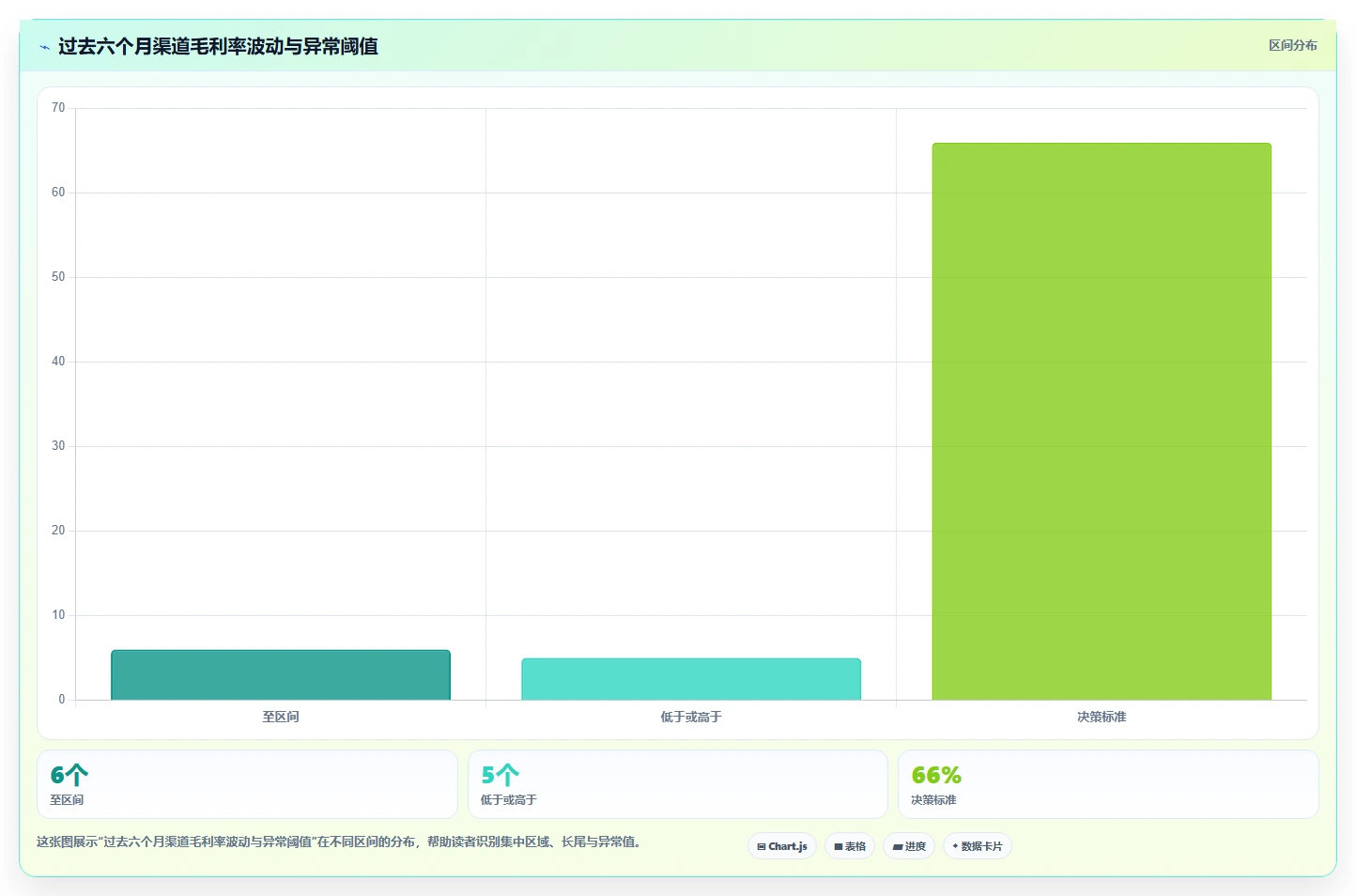Click the x-axis label 低于或高于
Viewport: 1356px width, 896px height.
pos(691,717)
